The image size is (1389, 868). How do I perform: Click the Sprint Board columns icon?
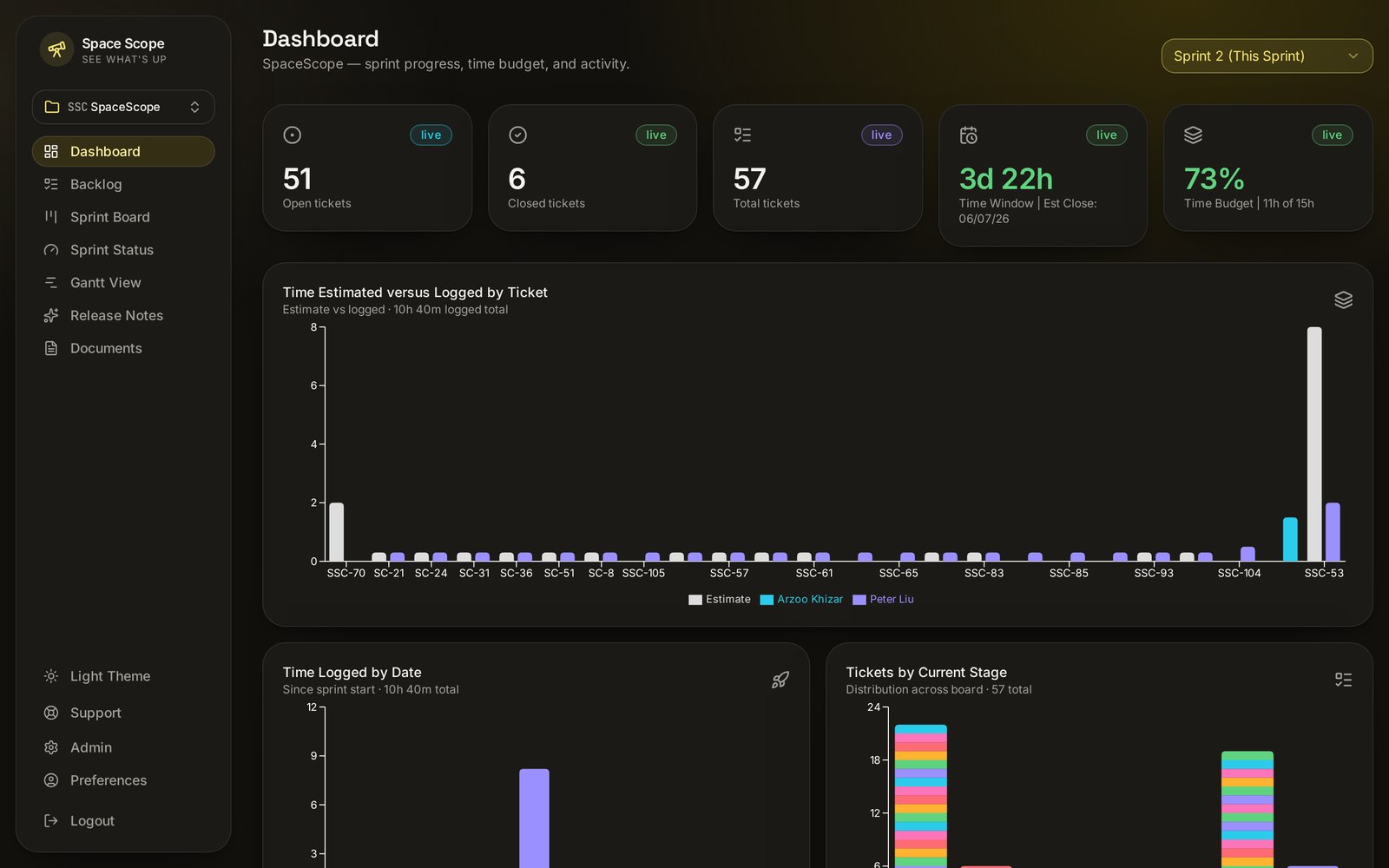pyautogui.click(x=51, y=217)
